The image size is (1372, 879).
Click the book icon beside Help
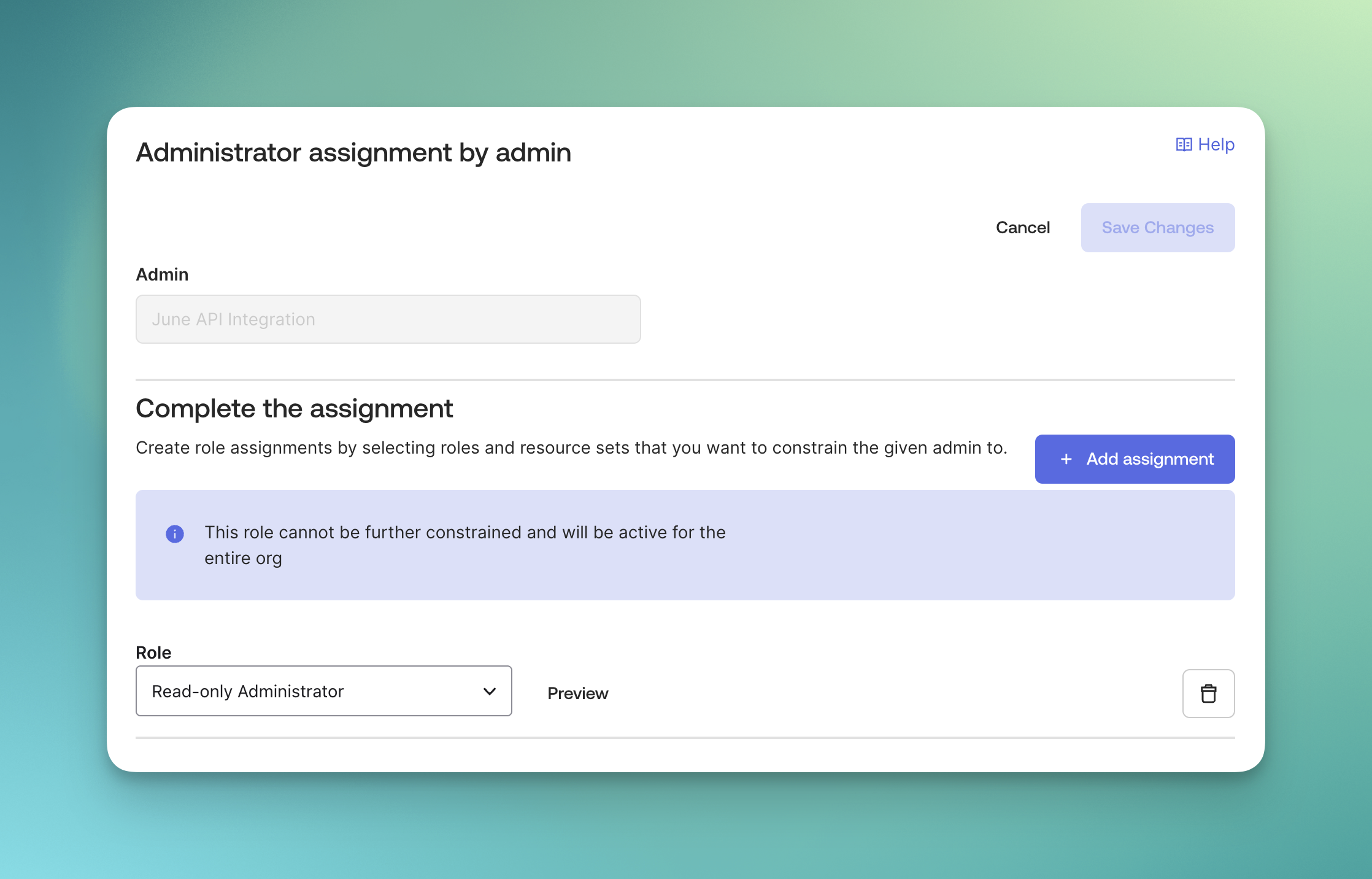1184,145
